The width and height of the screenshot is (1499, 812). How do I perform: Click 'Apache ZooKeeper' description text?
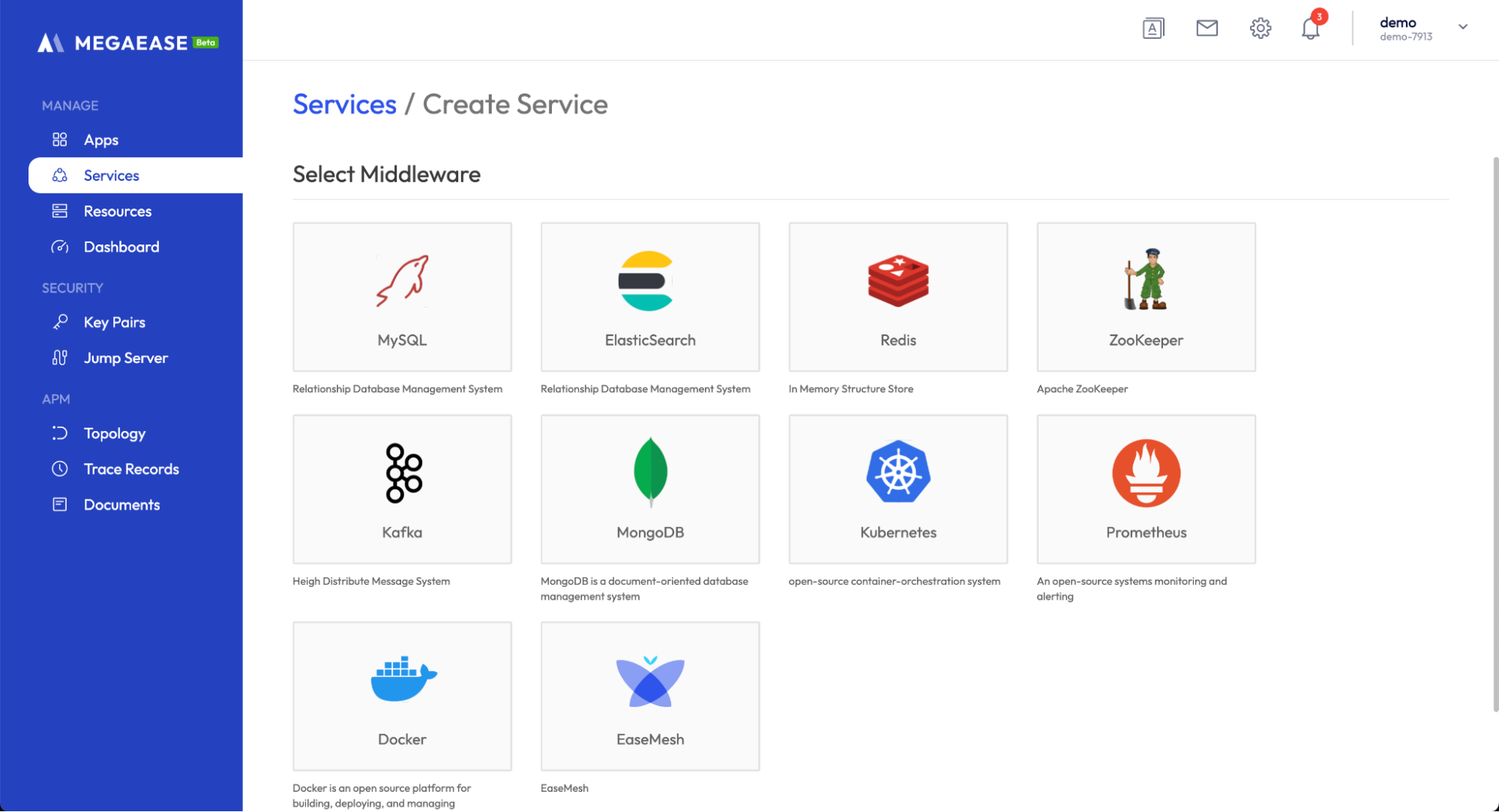[x=1082, y=389]
